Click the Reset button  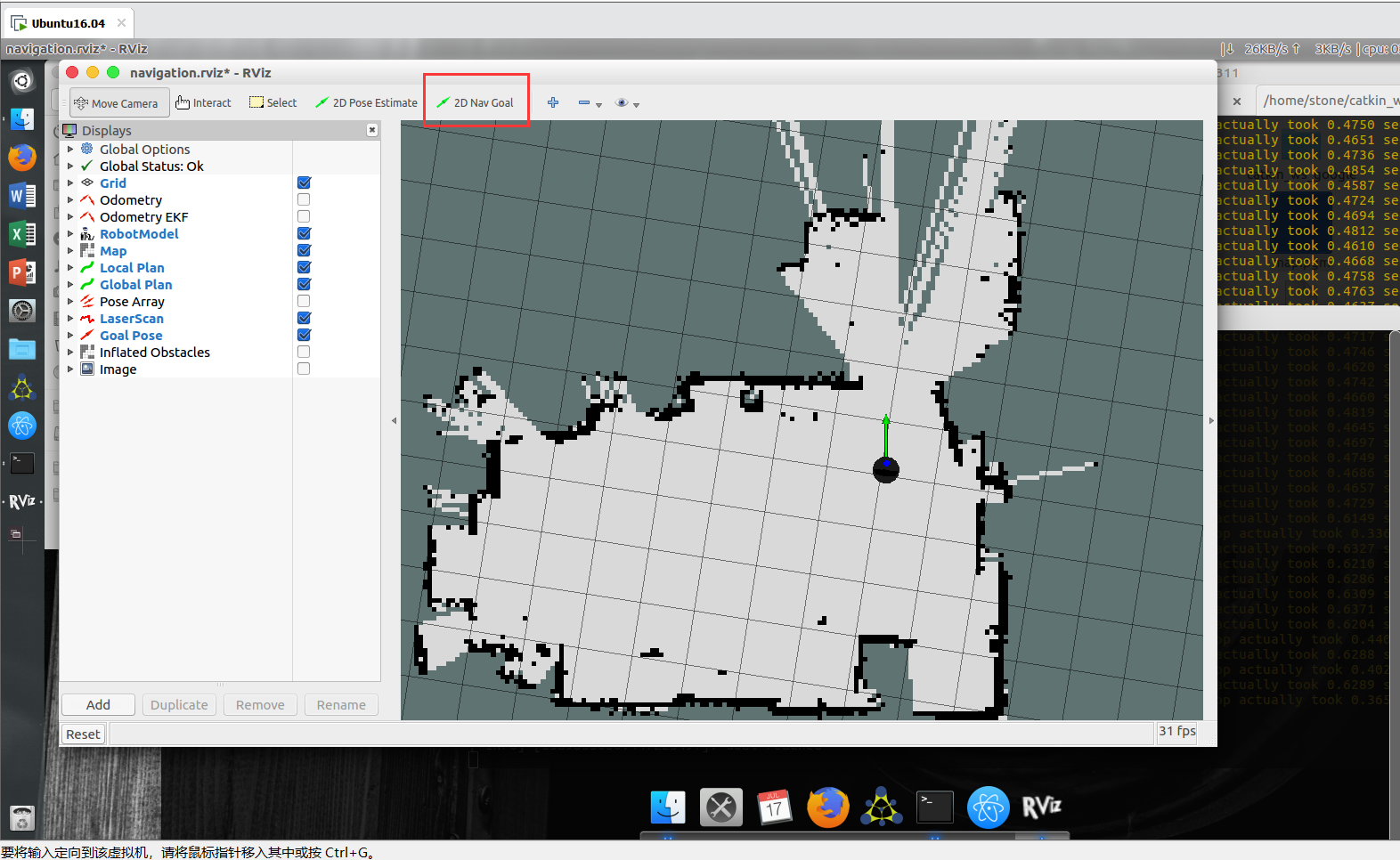(x=83, y=734)
